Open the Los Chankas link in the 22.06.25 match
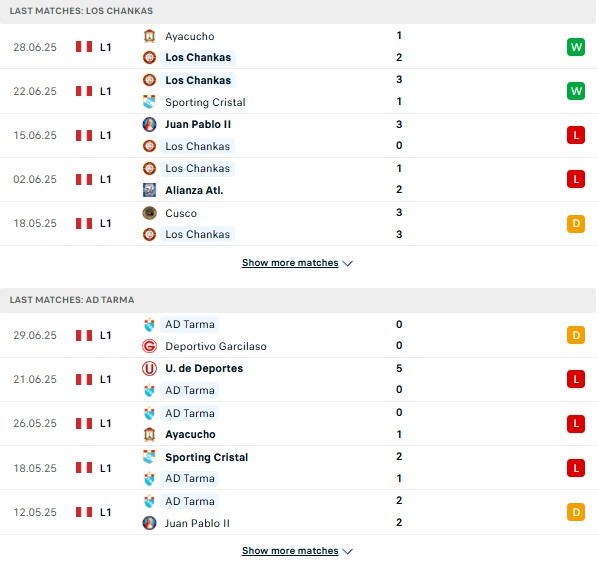This screenshot has width=597, height=567. pyautogui.click(x=198, y=80)
